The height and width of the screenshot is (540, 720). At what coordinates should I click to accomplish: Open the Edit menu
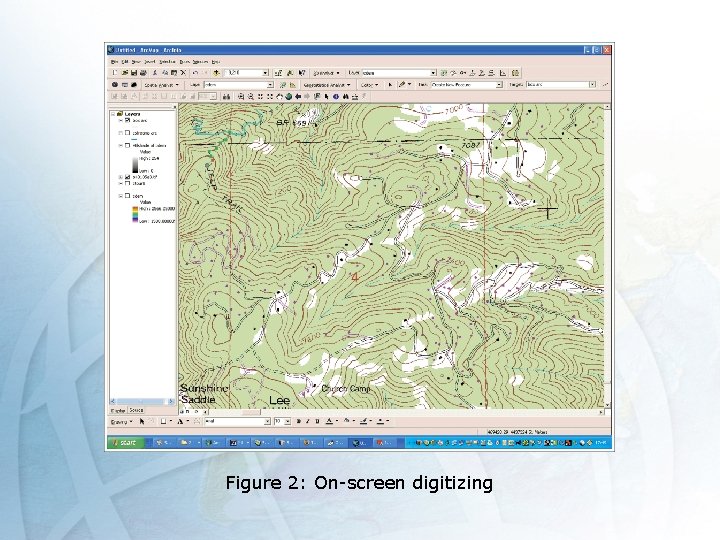click(x=124, y=62)
